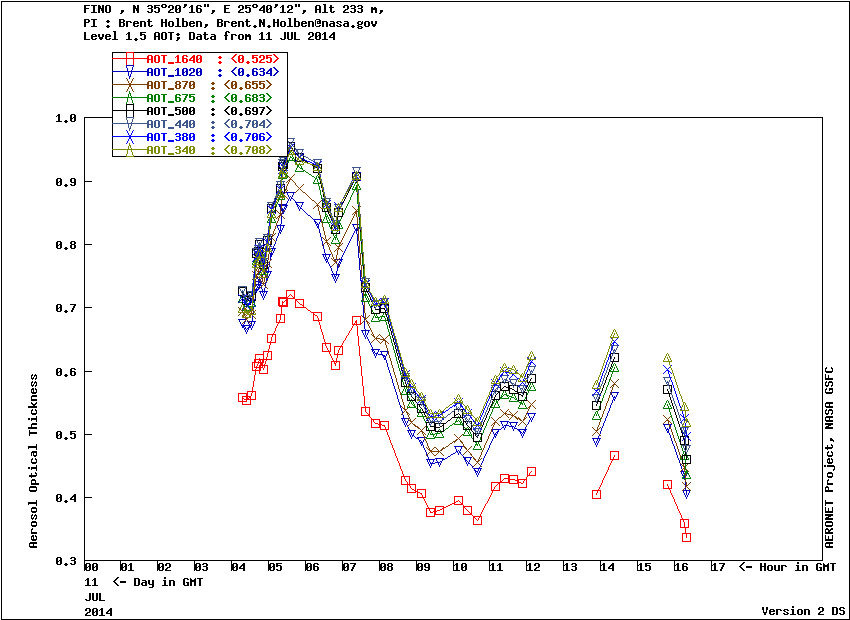Select the AOT_340 legend label

171,150
